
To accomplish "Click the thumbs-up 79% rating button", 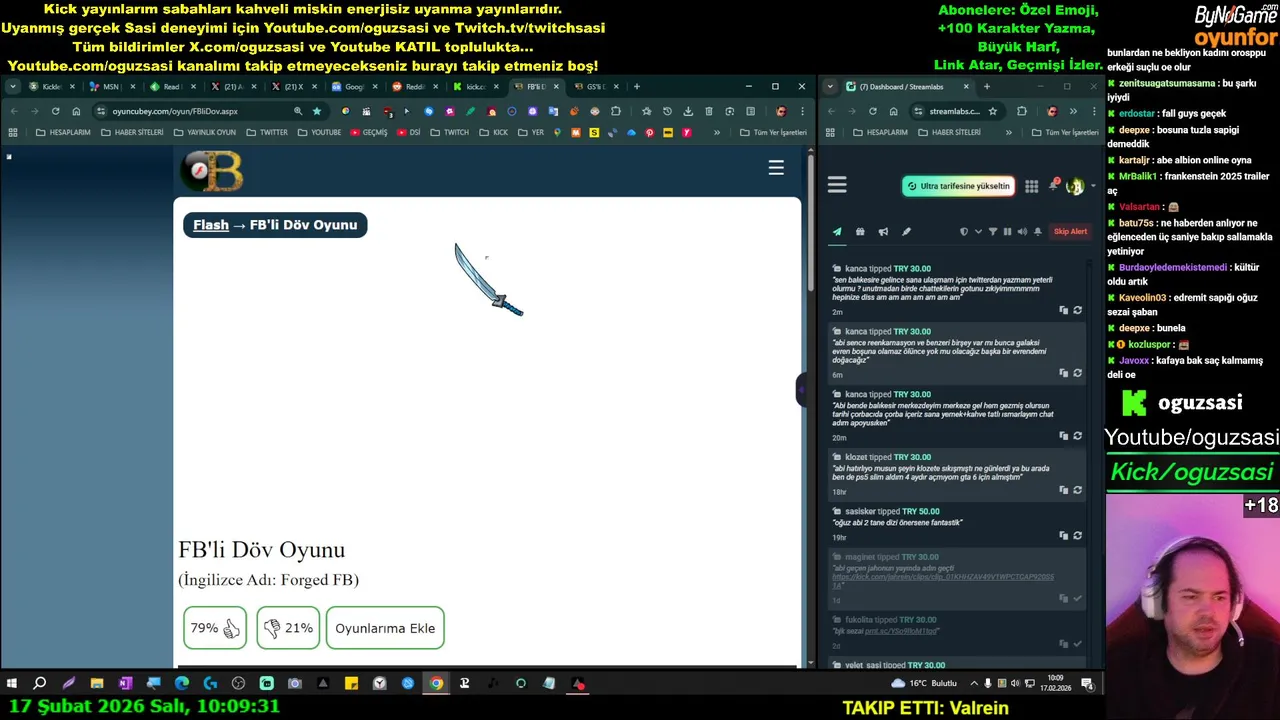I will 215,628.
